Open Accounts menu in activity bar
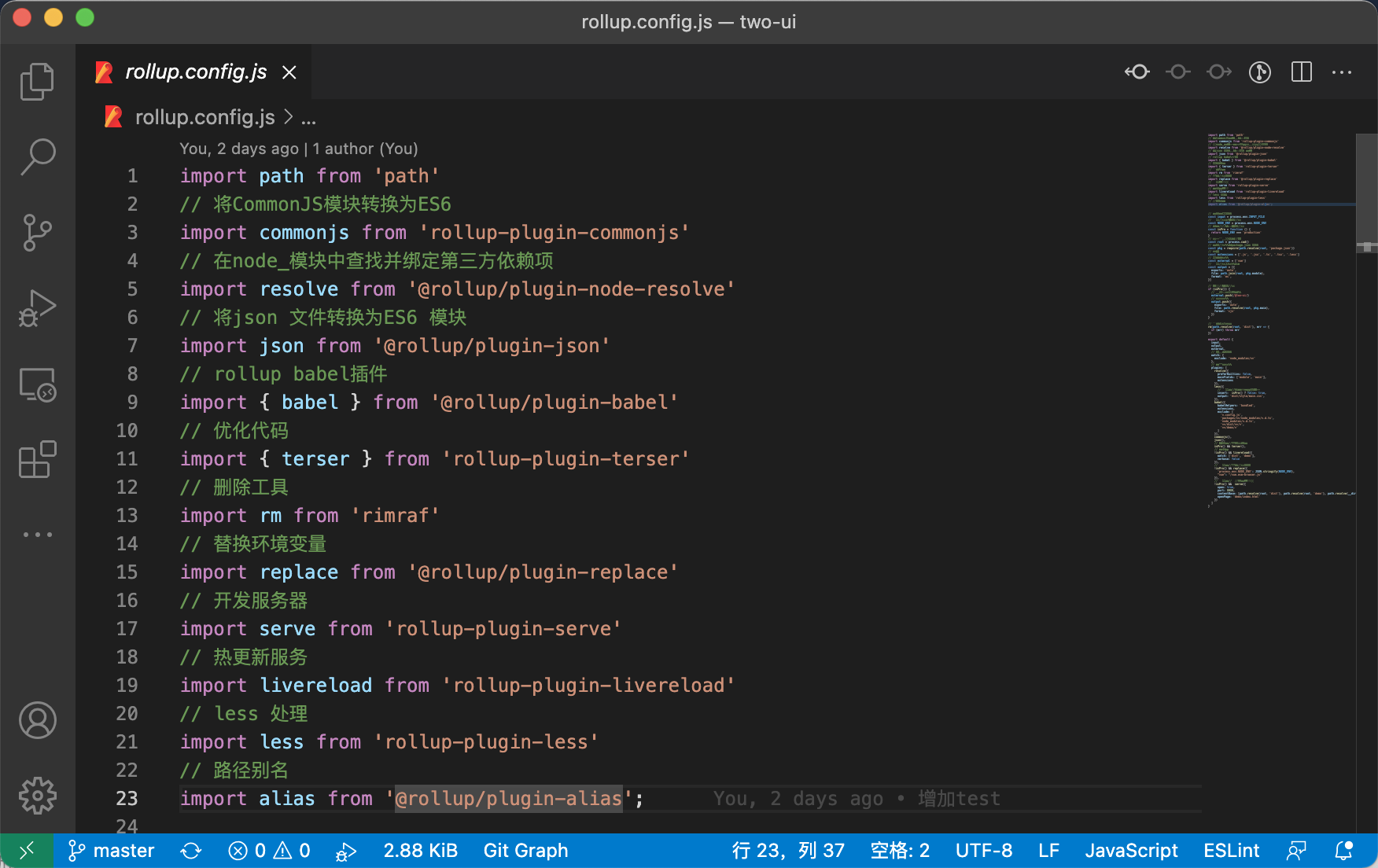Image resolution: width=1378 pixels, height=868 pixels. coord(37,720)
